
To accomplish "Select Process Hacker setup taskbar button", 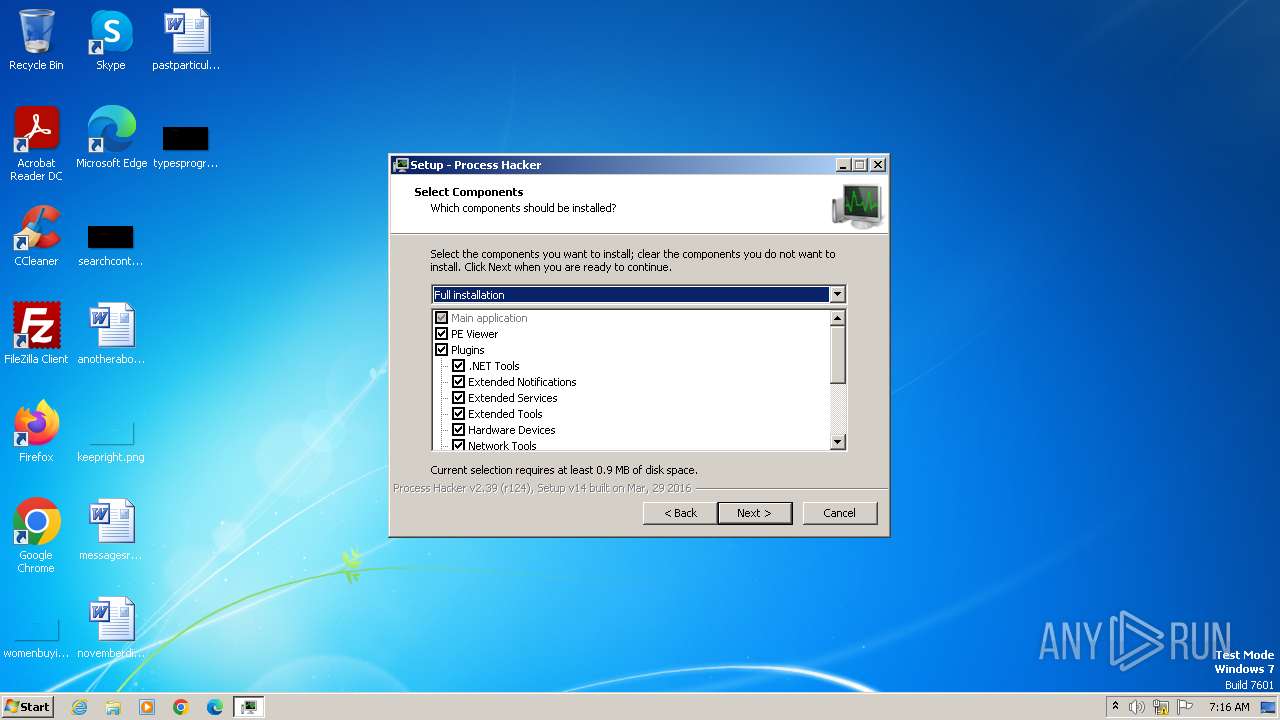I will (x=249, y=707).
